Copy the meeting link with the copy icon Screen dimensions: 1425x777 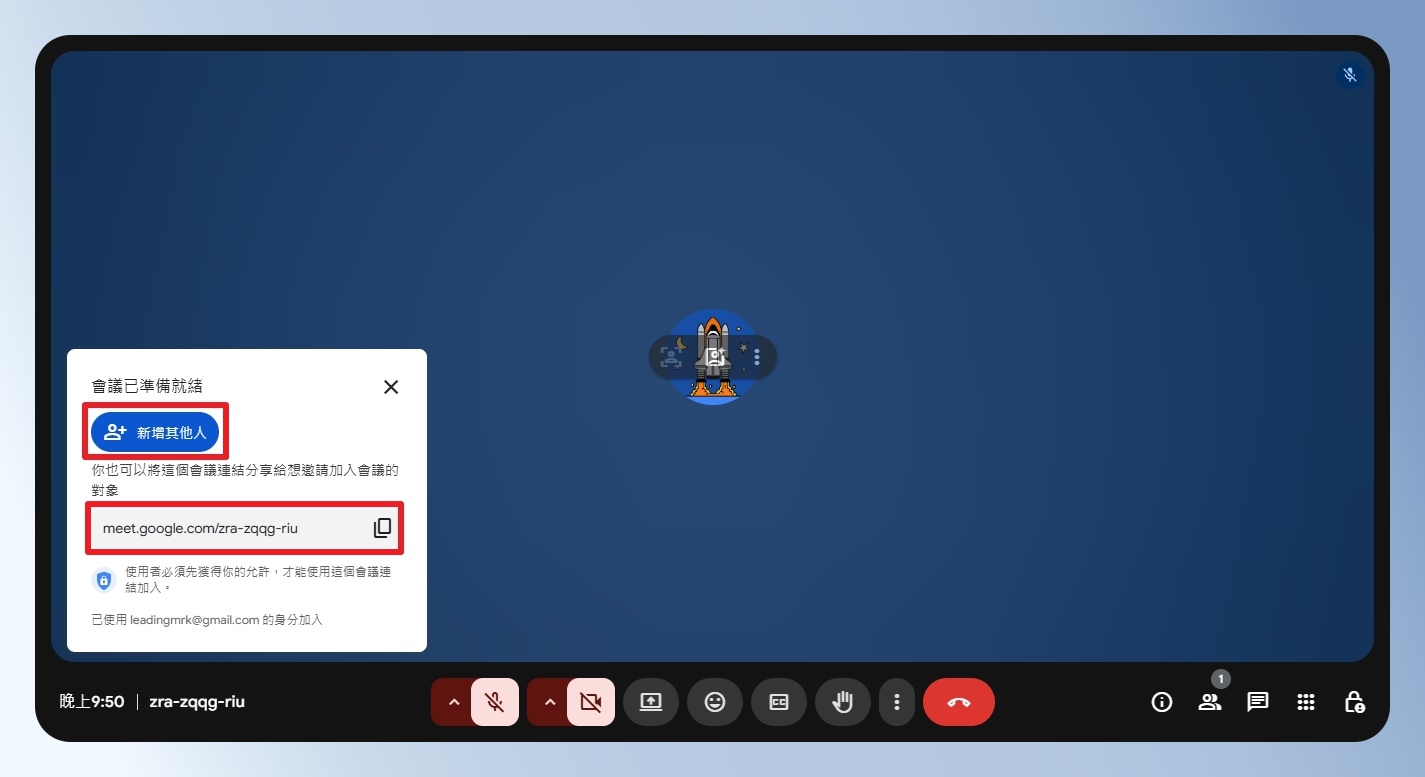(382, 528)
